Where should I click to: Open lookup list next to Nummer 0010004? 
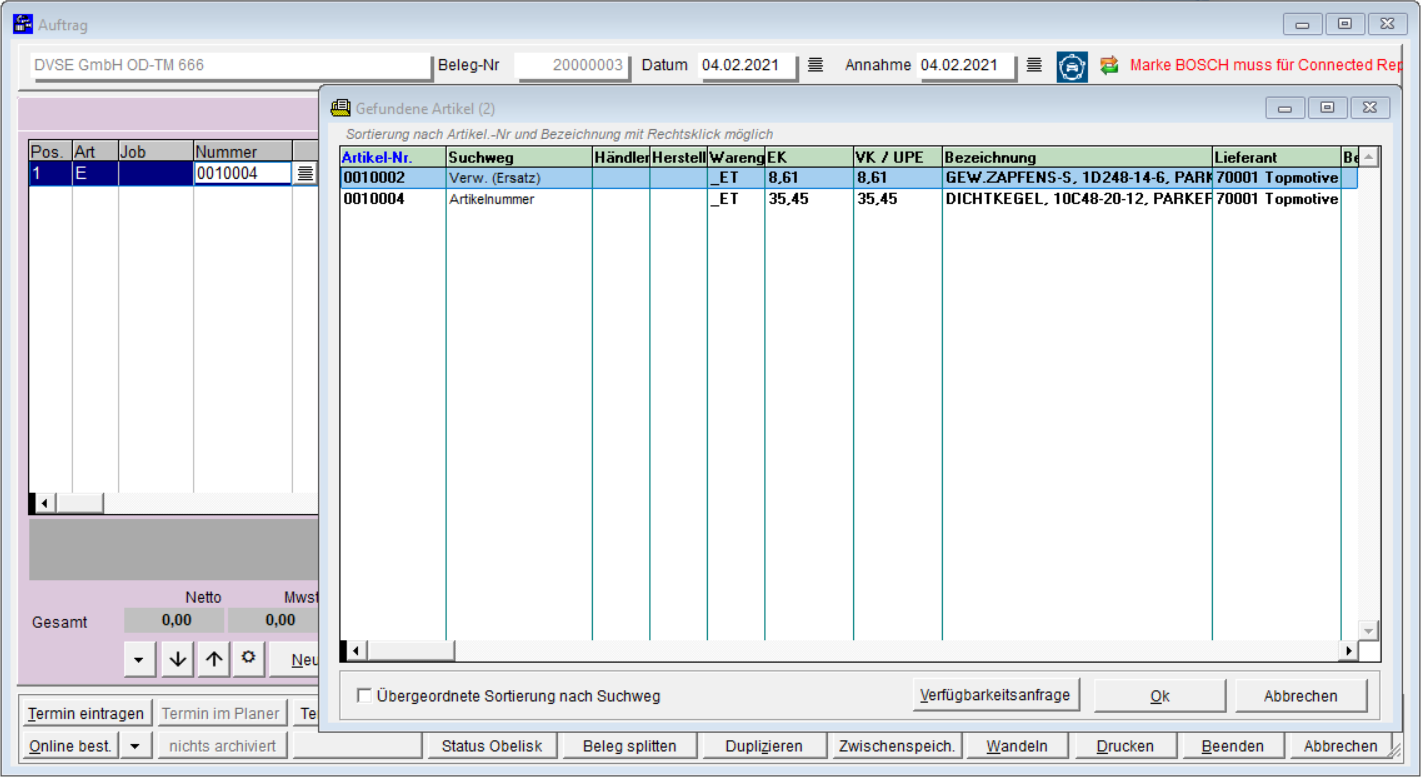[x=305, y=173]
